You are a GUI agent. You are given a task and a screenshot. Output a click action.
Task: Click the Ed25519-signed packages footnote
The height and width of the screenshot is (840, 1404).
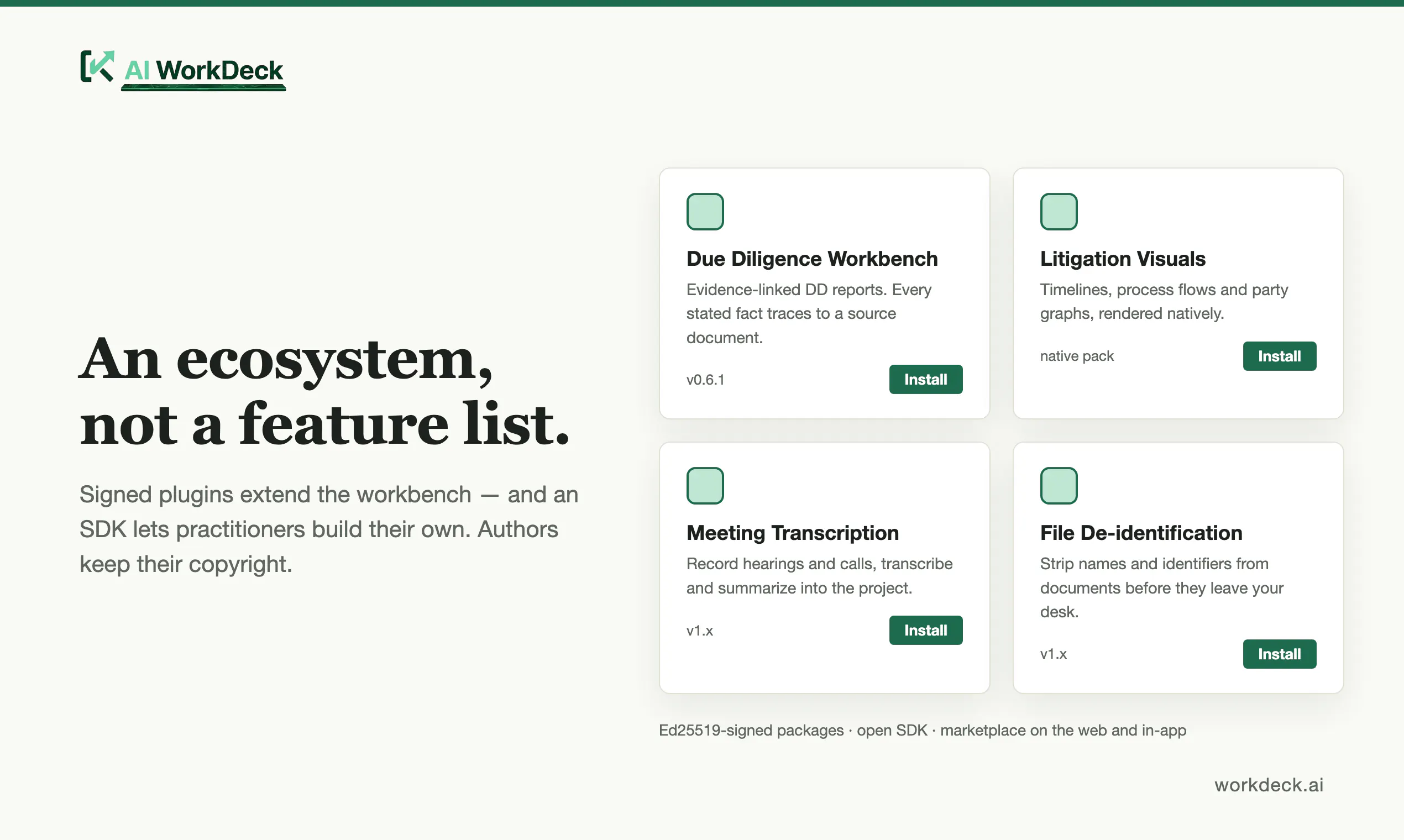coord(922,730)
